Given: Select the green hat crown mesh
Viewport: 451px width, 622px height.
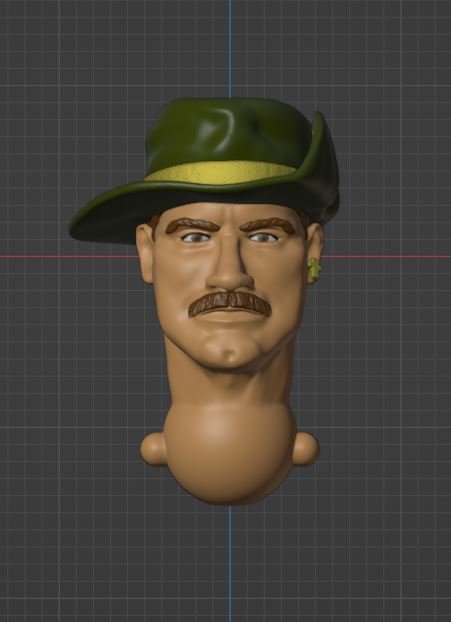Looking at the screenshot, I should point(228,131).
